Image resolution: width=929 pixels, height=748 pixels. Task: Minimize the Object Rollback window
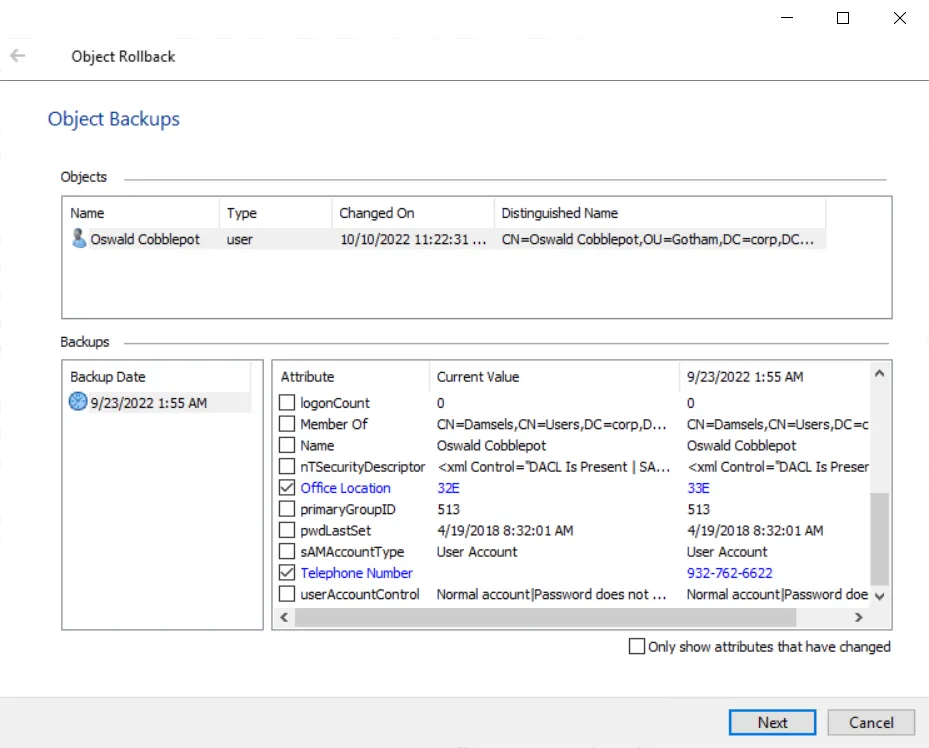pyautogui.click(x=787, y=18)
